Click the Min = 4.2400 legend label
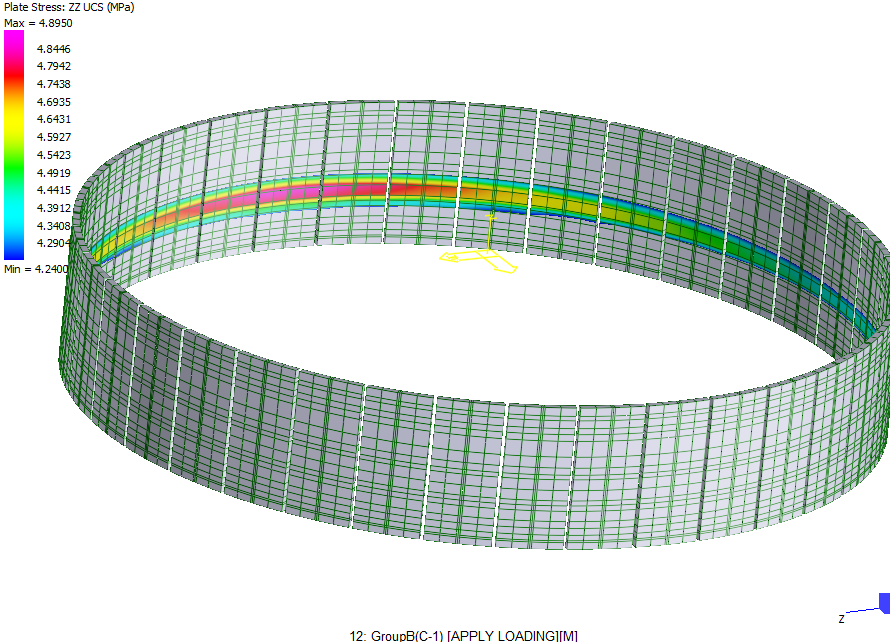The height and width of the screenshot is (642, 890). pyautogui.click(x=37, y=269)
